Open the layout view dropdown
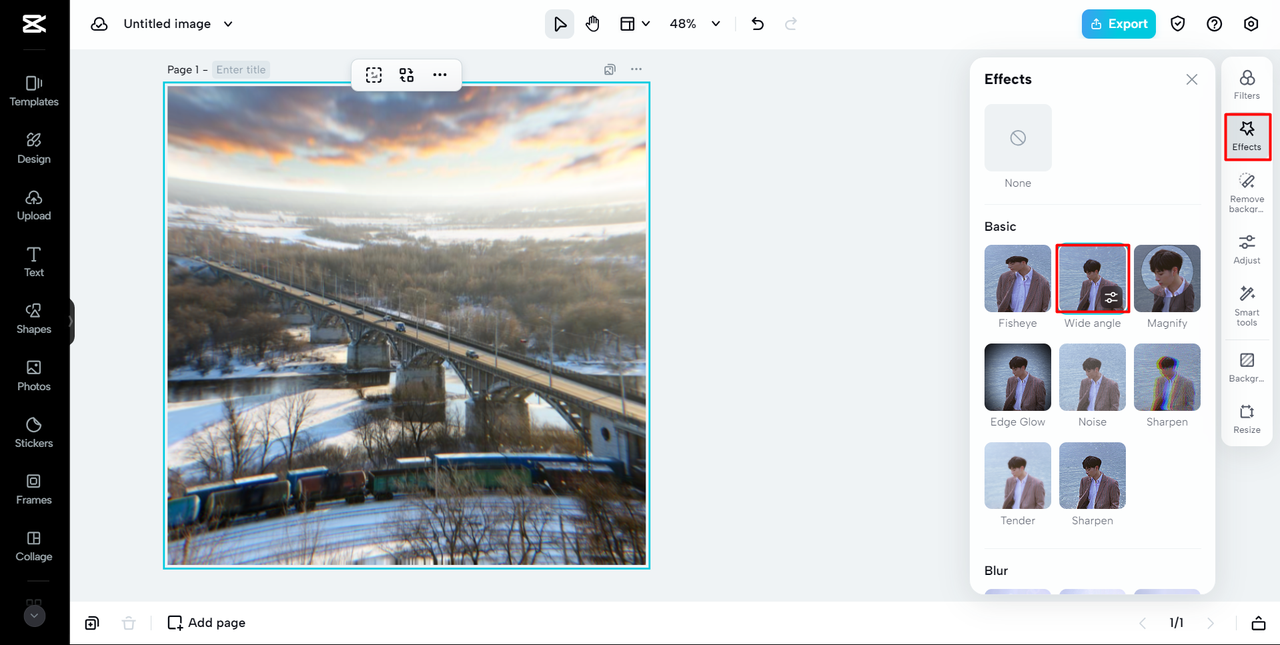Screen dimensions: 1280x645 [635, 24]
